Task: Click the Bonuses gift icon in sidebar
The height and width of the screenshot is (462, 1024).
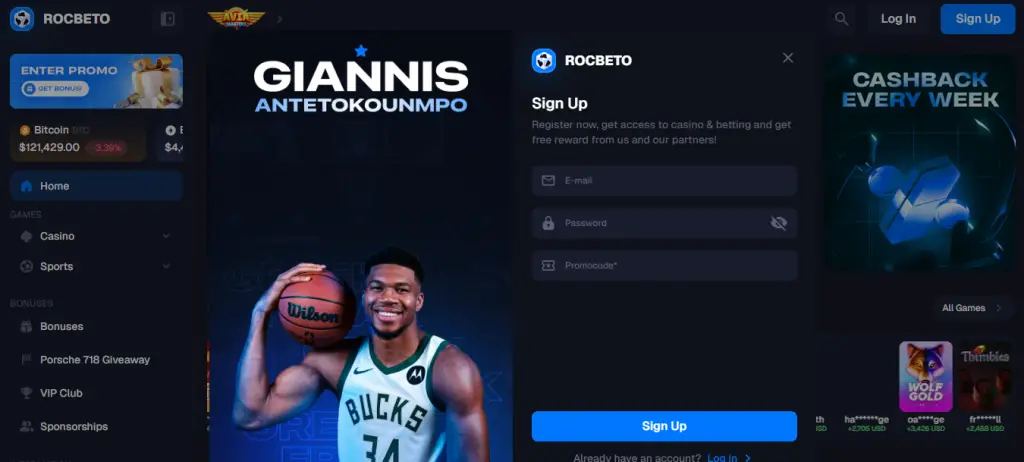Action: coord(26,326)
